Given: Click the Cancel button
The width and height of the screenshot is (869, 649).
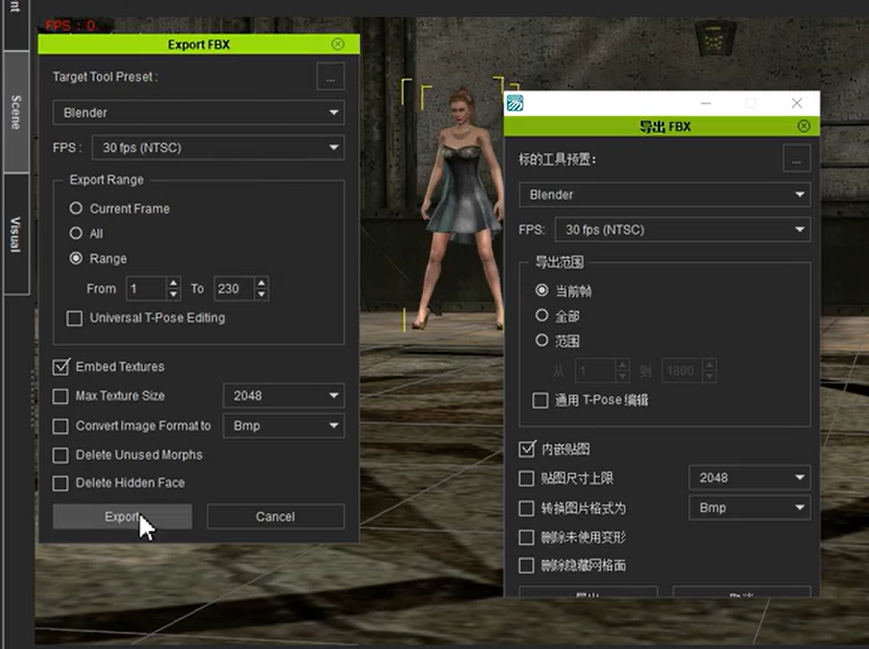Looking at the screenshot, I should (275, 517).
